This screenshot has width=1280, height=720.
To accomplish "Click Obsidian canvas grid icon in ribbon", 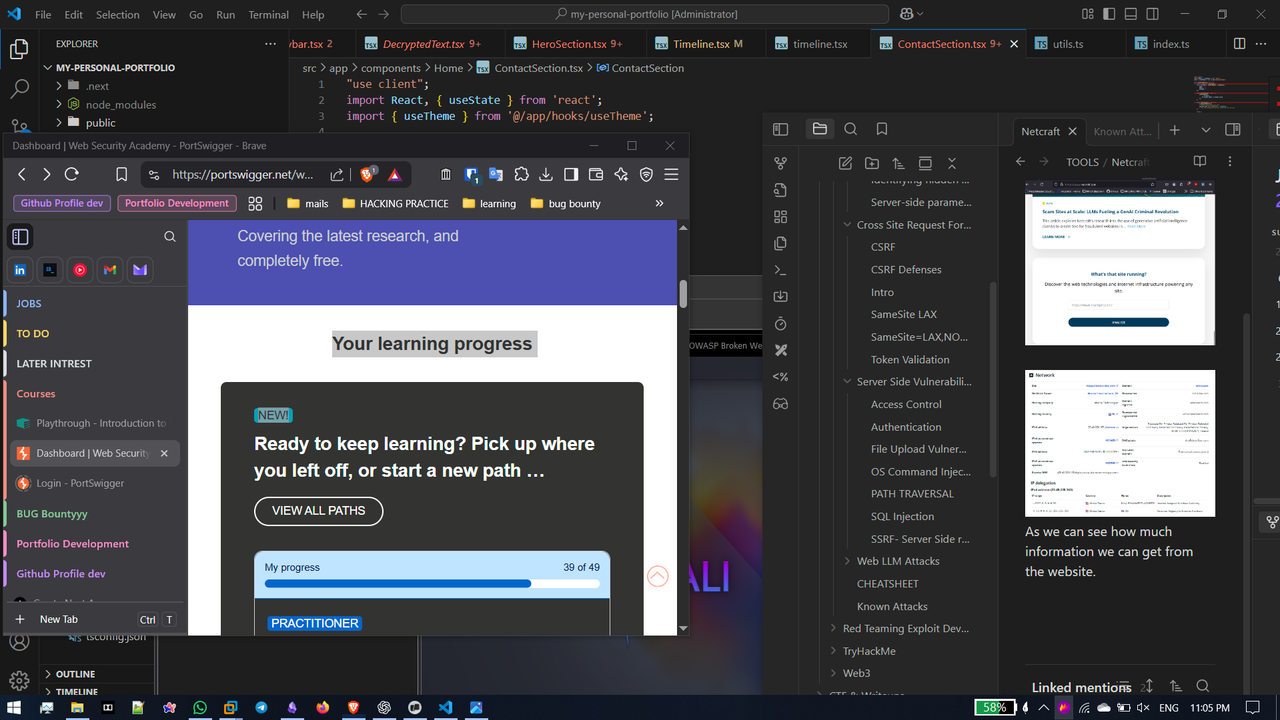I will [x=781, y=216].
